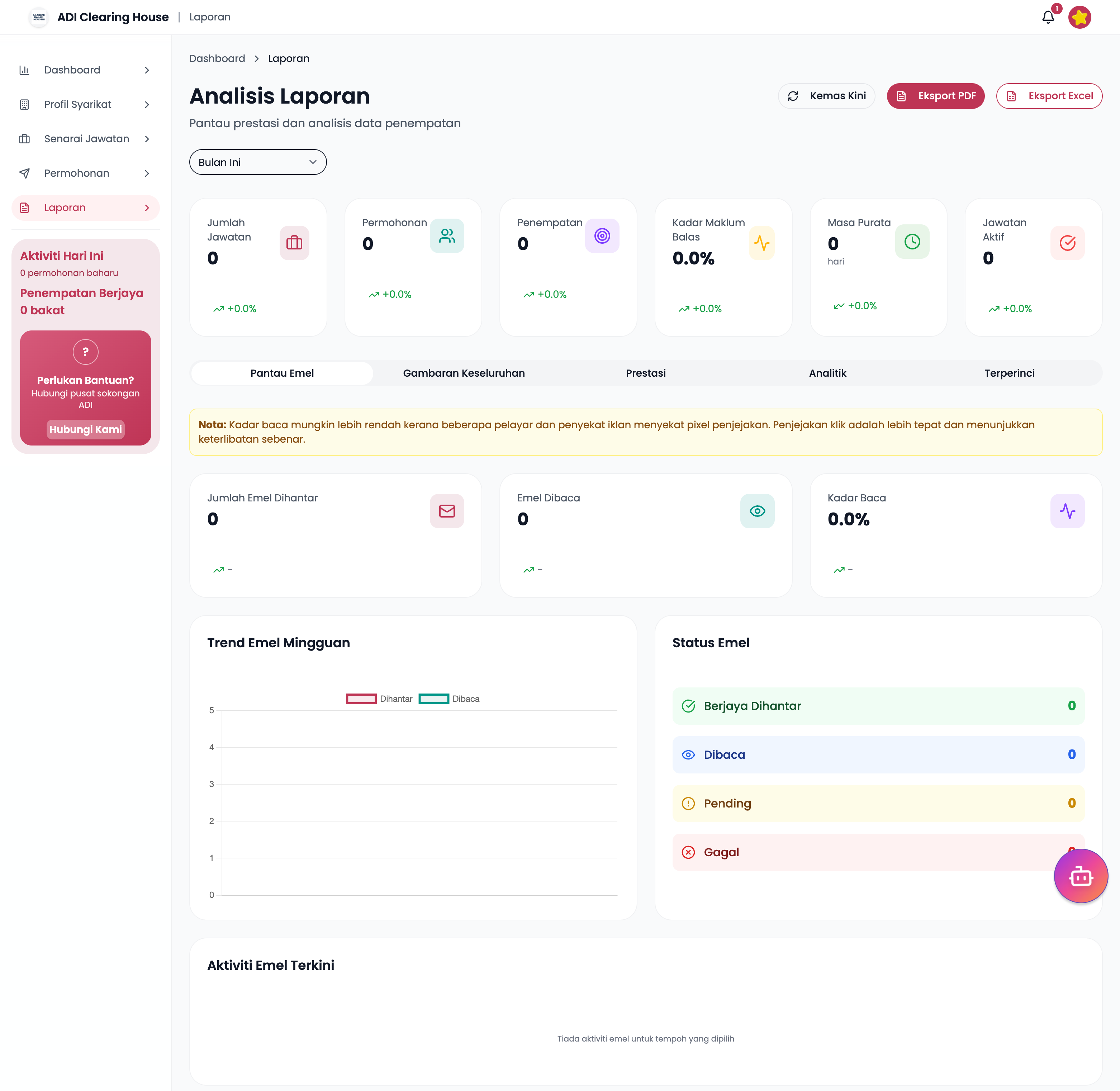The width and height of the screenshot is (1120, 1091).
Task: Open the chatbot assistant floating button
Action: coord(1081,876)
